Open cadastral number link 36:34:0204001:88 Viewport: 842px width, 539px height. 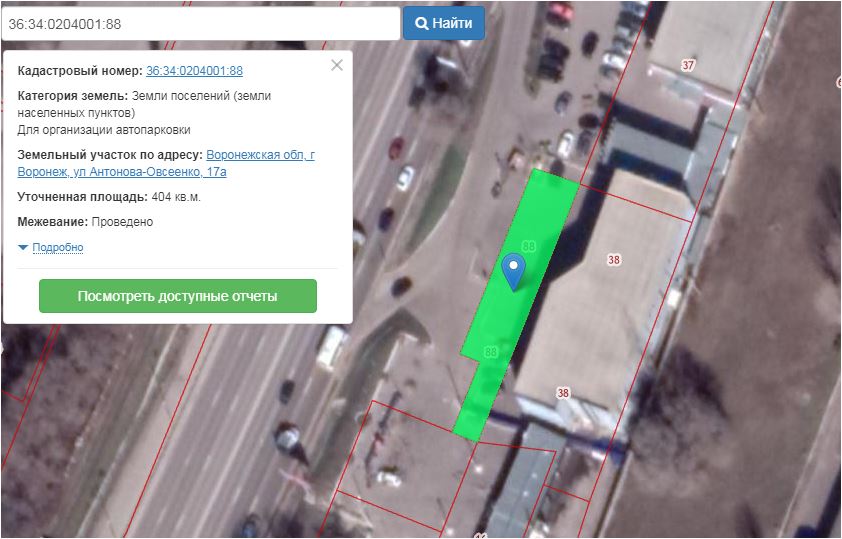coord(194,71)
